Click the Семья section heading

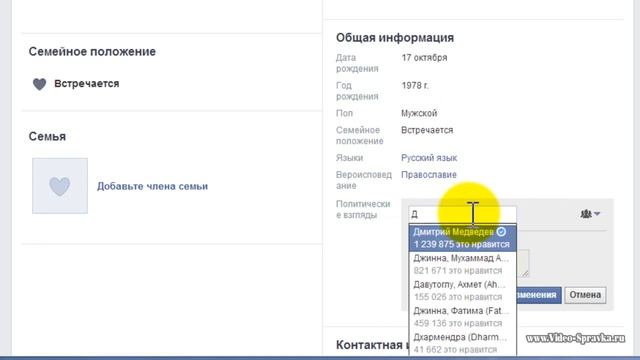(x=47, y=136)
